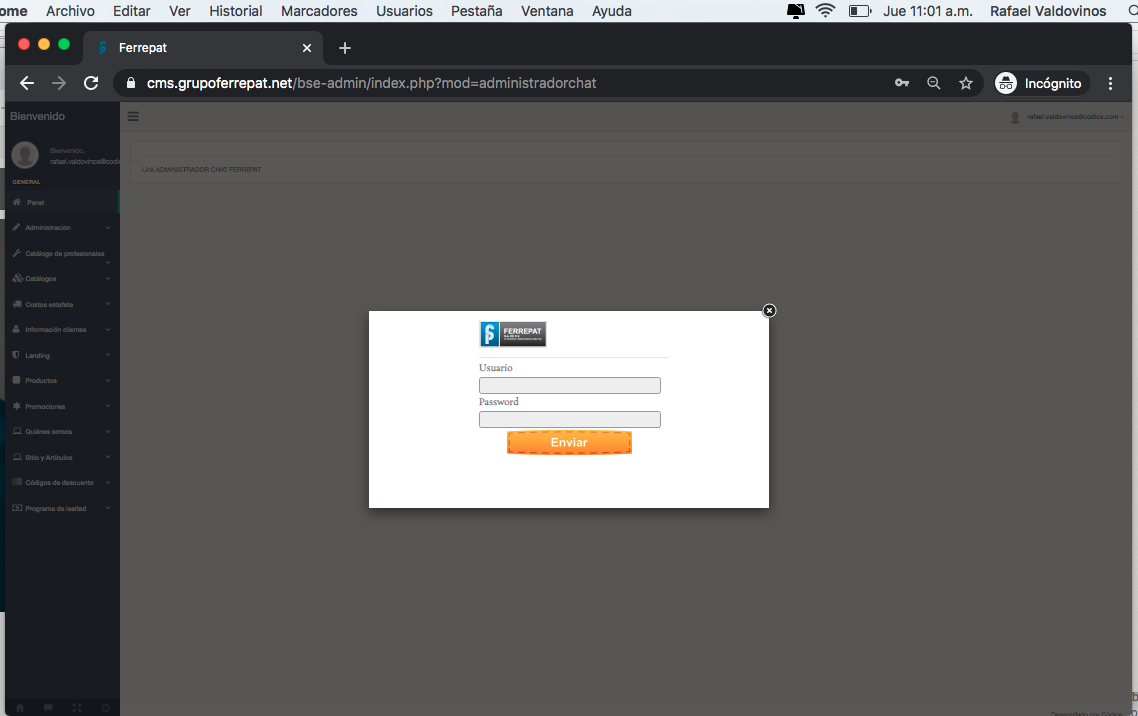1138x716 pixels.
Task: Click the user avatar in the sidebar
Action: (x=25, y=155)
